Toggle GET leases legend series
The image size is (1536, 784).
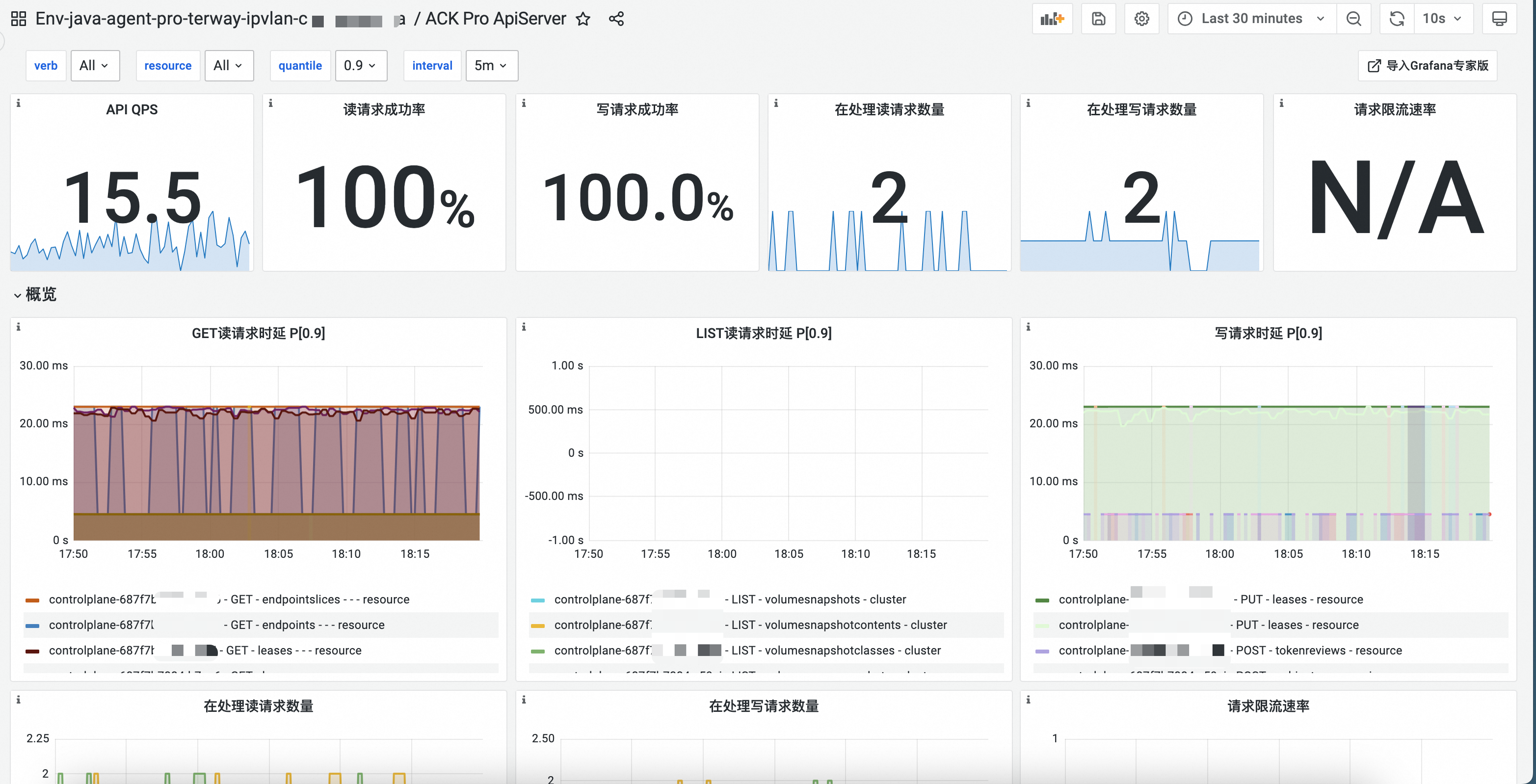205,651
